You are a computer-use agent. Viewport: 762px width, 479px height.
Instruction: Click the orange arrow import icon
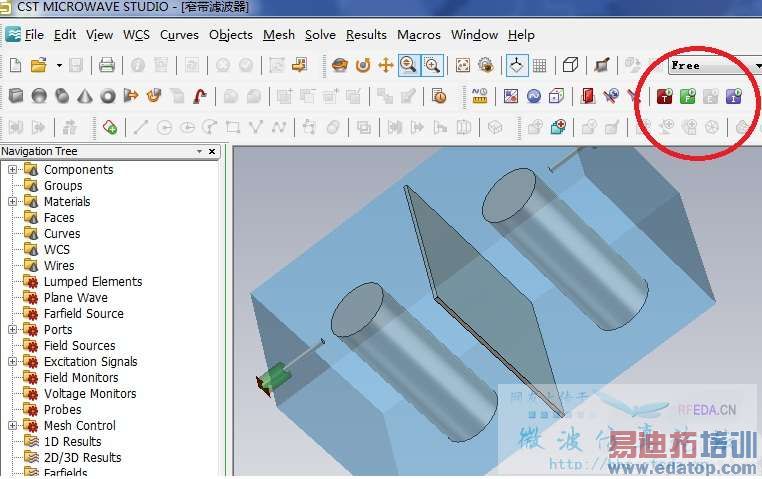point(300,65)
